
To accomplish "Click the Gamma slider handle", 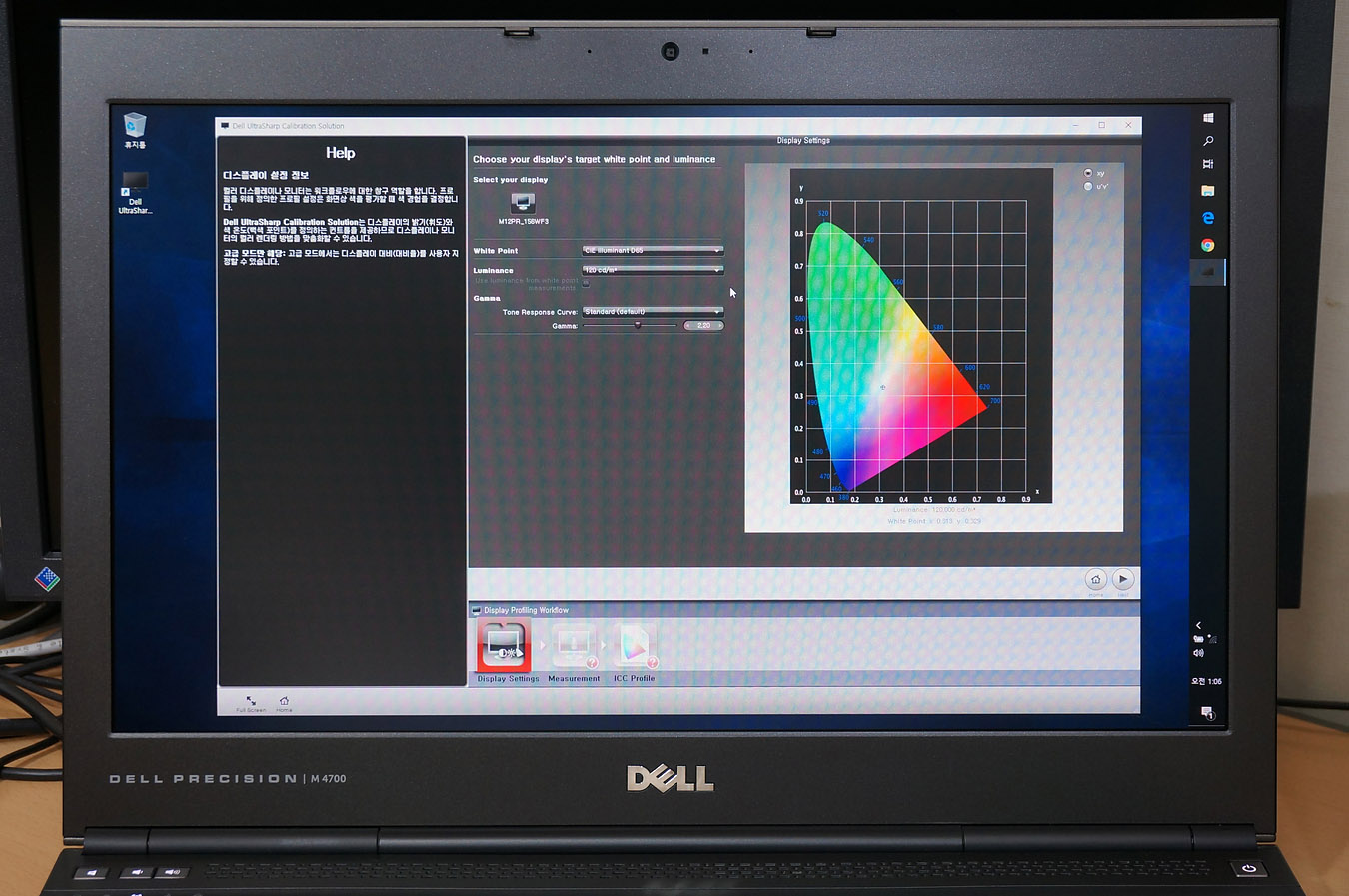I will tap(638, 325).
